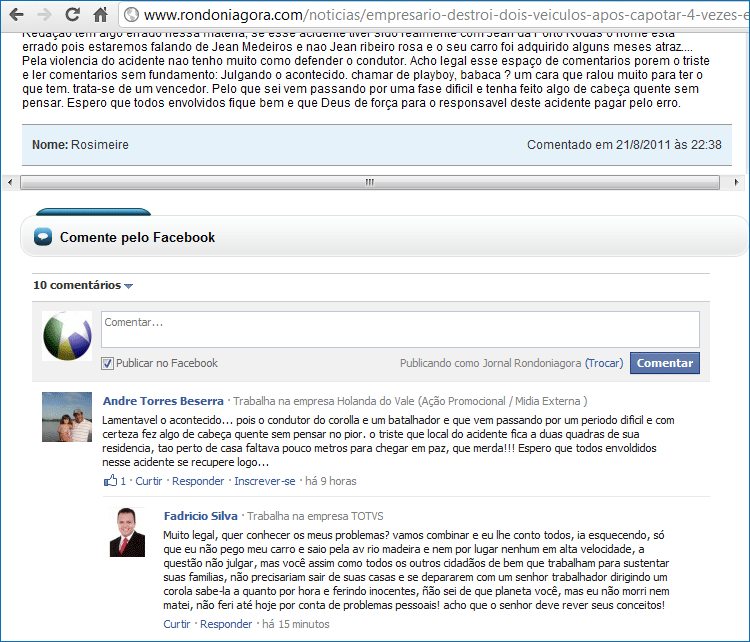
Task: Click Andre Torres Beserra's profile photo thumbnail
Action: click(67, 417)
